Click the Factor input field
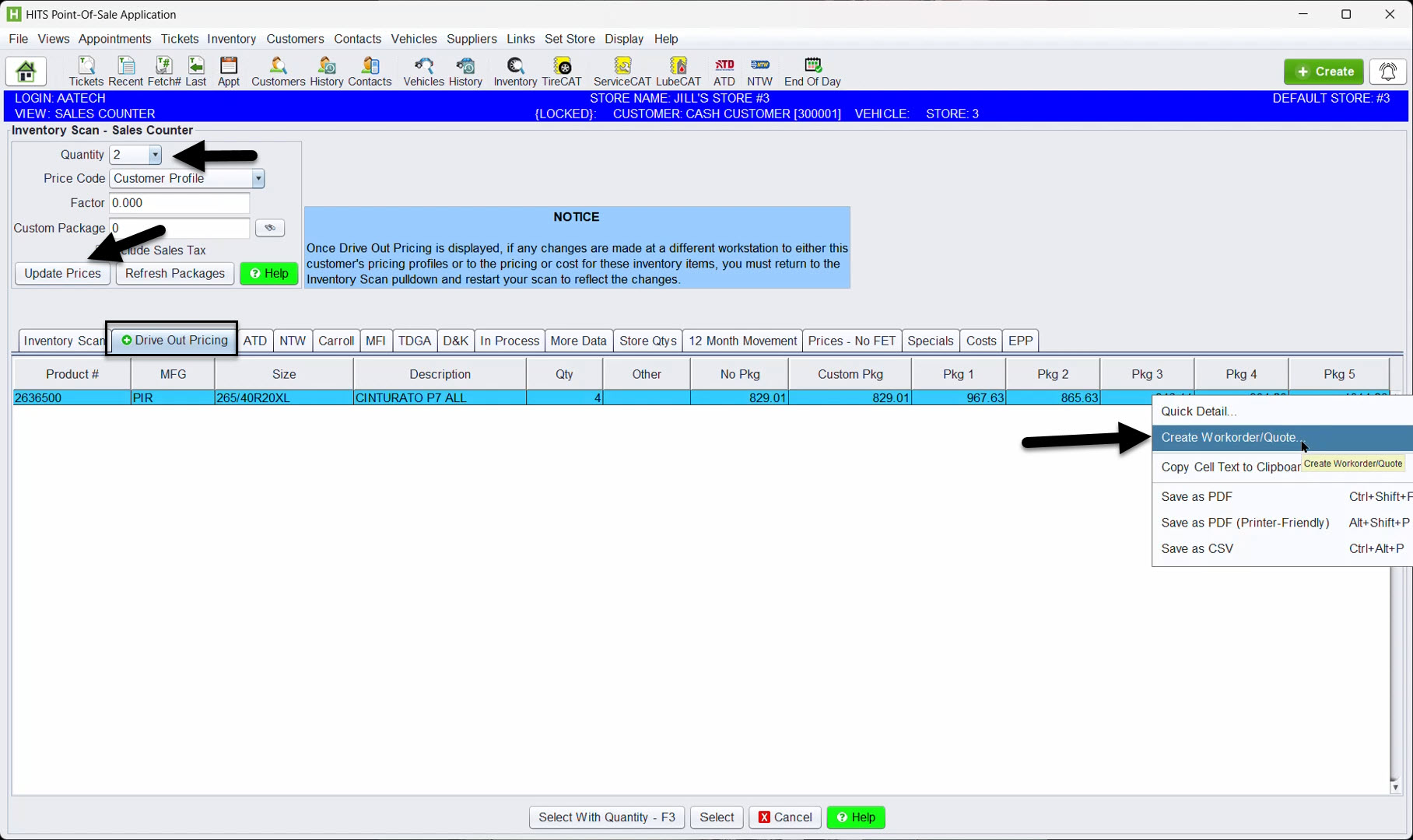The height and width of the screenshot is (840, 1413). click(x=179, y=203)
